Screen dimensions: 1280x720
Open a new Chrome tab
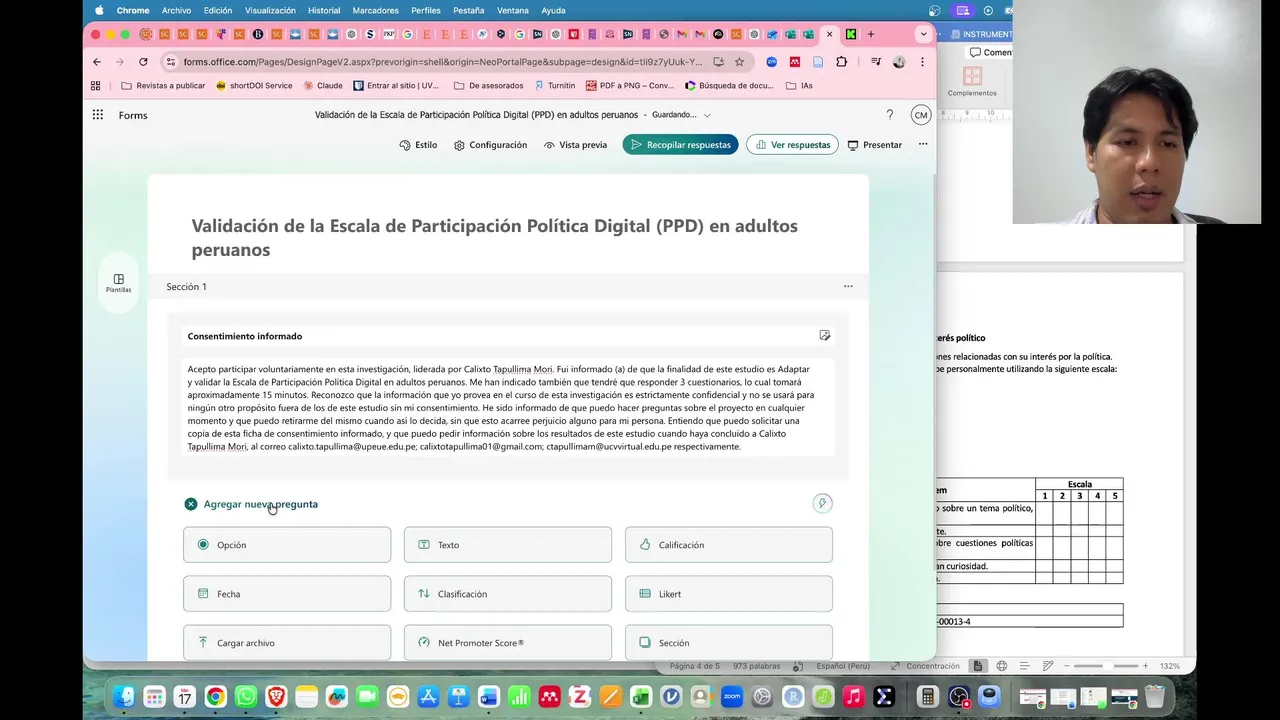tap(871, 34)
